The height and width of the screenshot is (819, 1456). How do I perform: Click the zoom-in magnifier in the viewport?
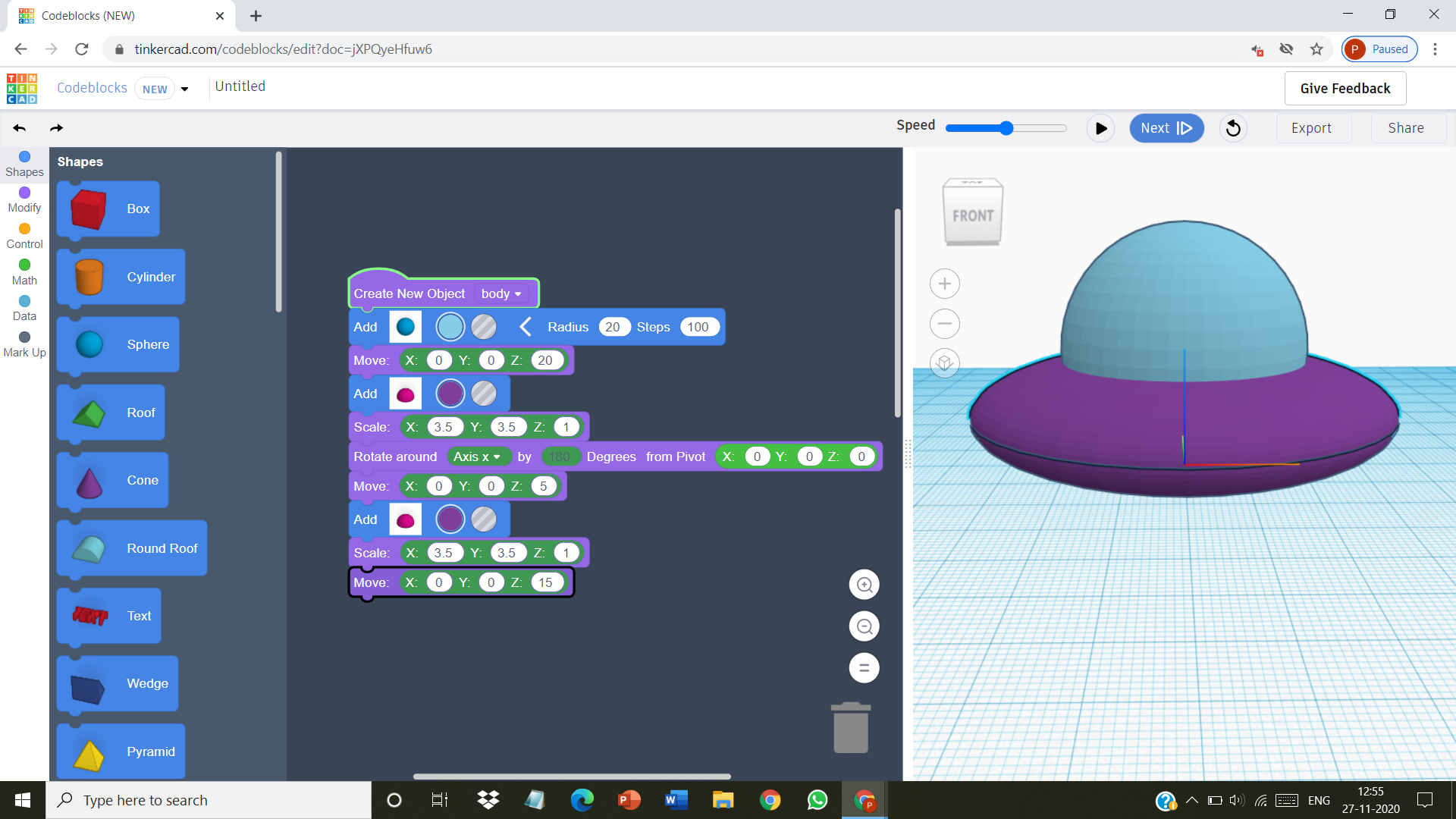click(864, 585)
